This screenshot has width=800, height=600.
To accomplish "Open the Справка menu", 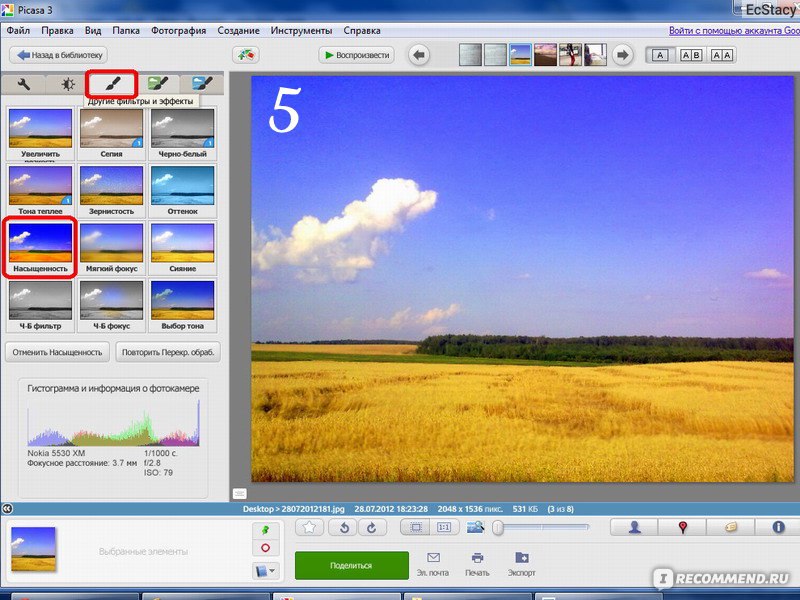I will (x=362, y=31).
